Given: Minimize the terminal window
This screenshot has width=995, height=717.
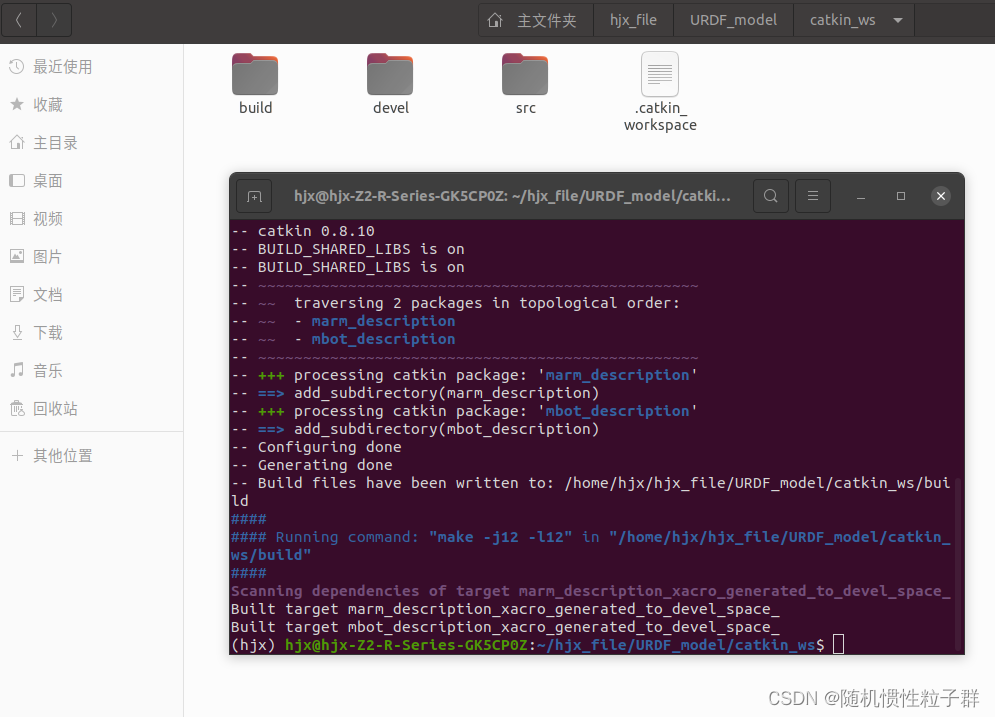Looking at the screenshot, I should (x=861, y=197).
